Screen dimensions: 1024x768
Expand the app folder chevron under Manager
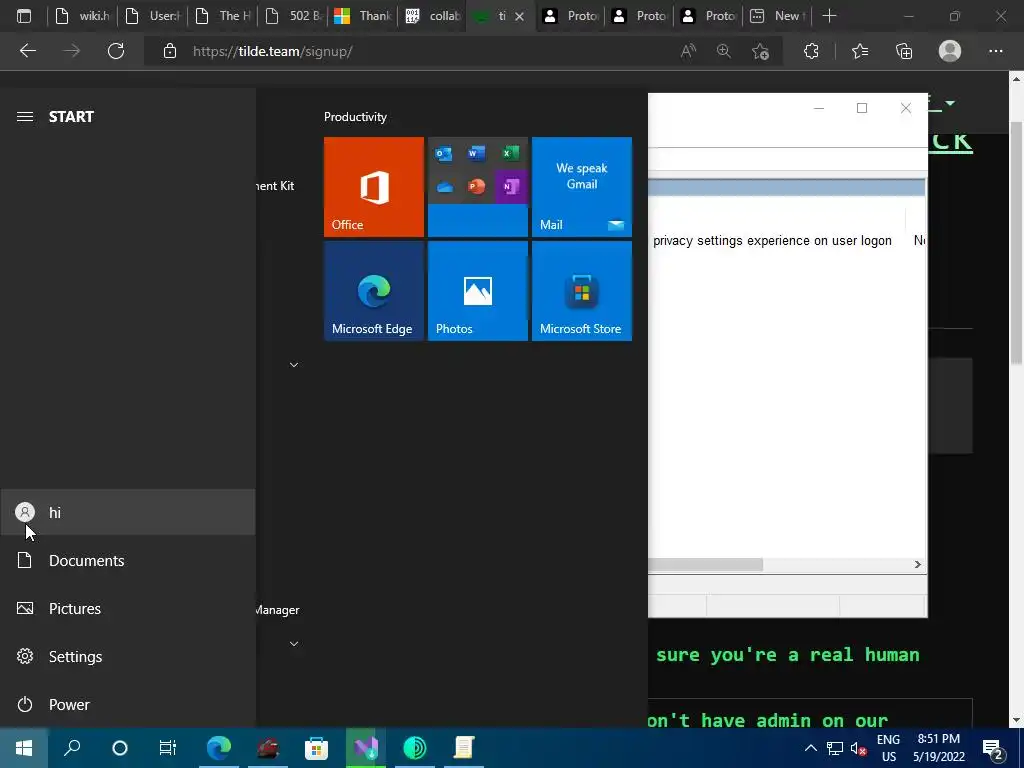coord(294,643)
